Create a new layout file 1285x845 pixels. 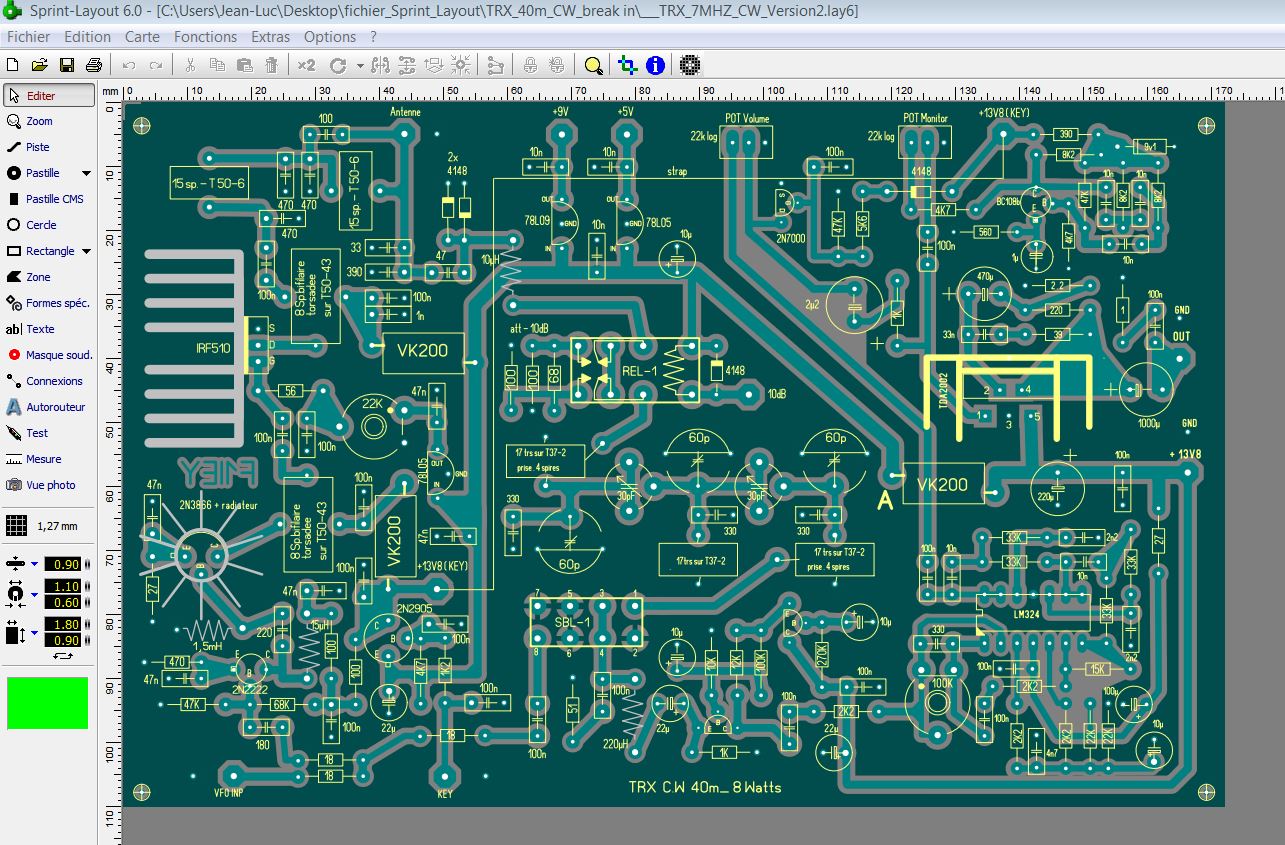13,65
